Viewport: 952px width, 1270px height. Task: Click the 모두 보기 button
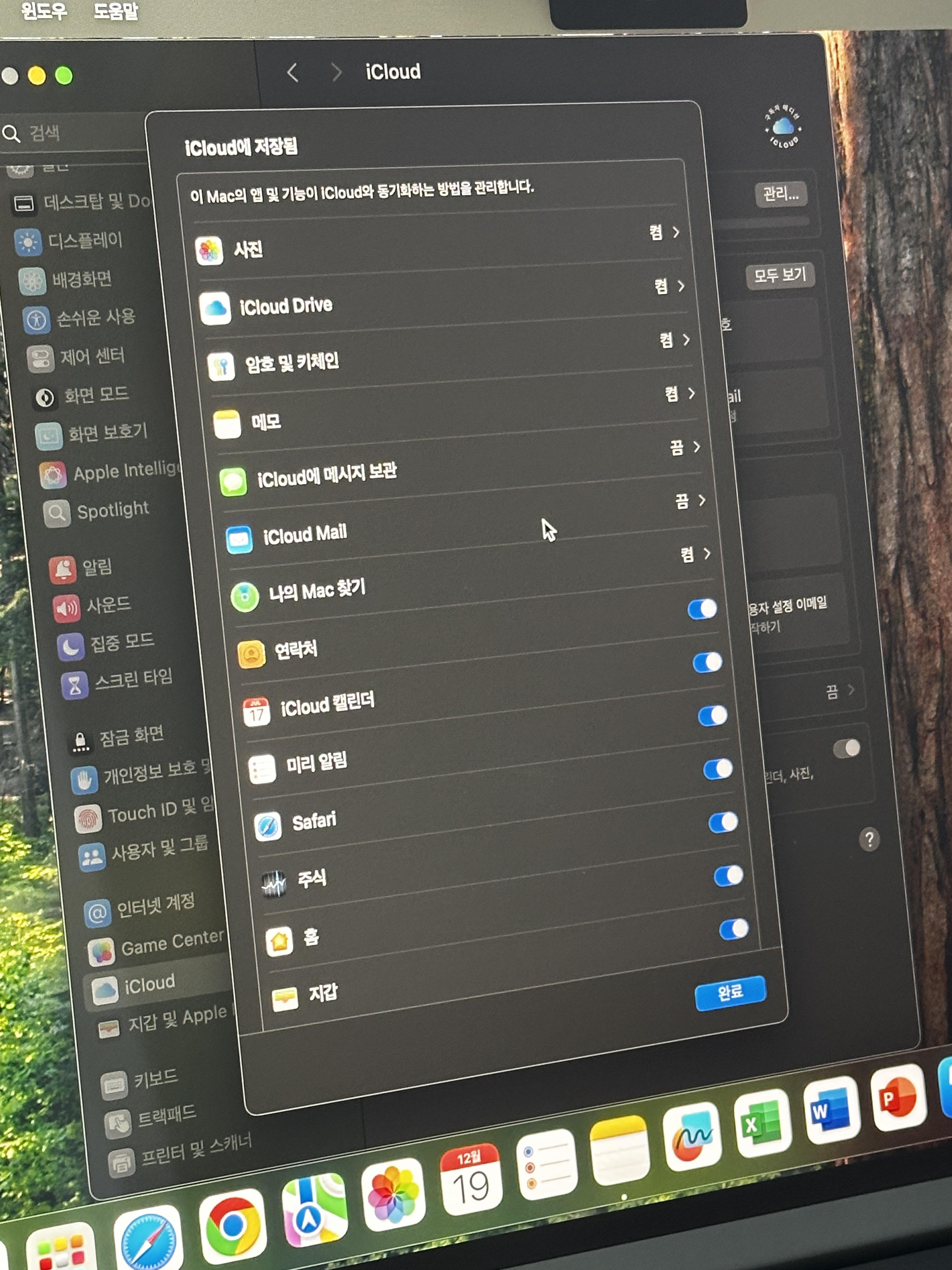point(780,275)
